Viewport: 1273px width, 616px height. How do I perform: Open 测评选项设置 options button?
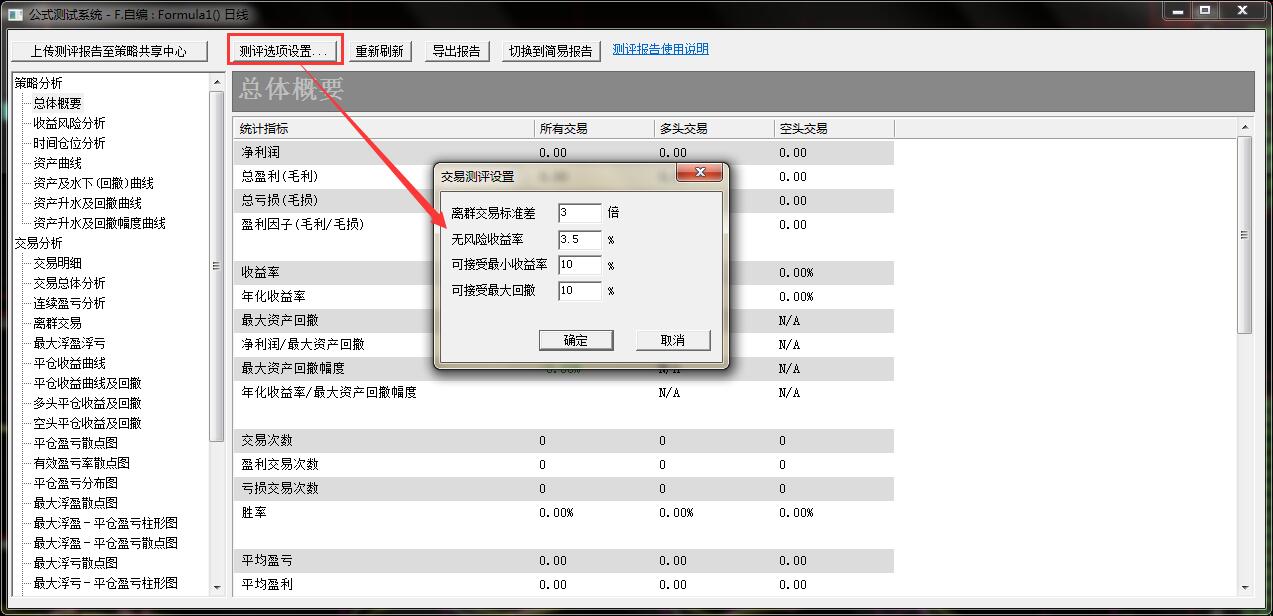coord(285,51)
